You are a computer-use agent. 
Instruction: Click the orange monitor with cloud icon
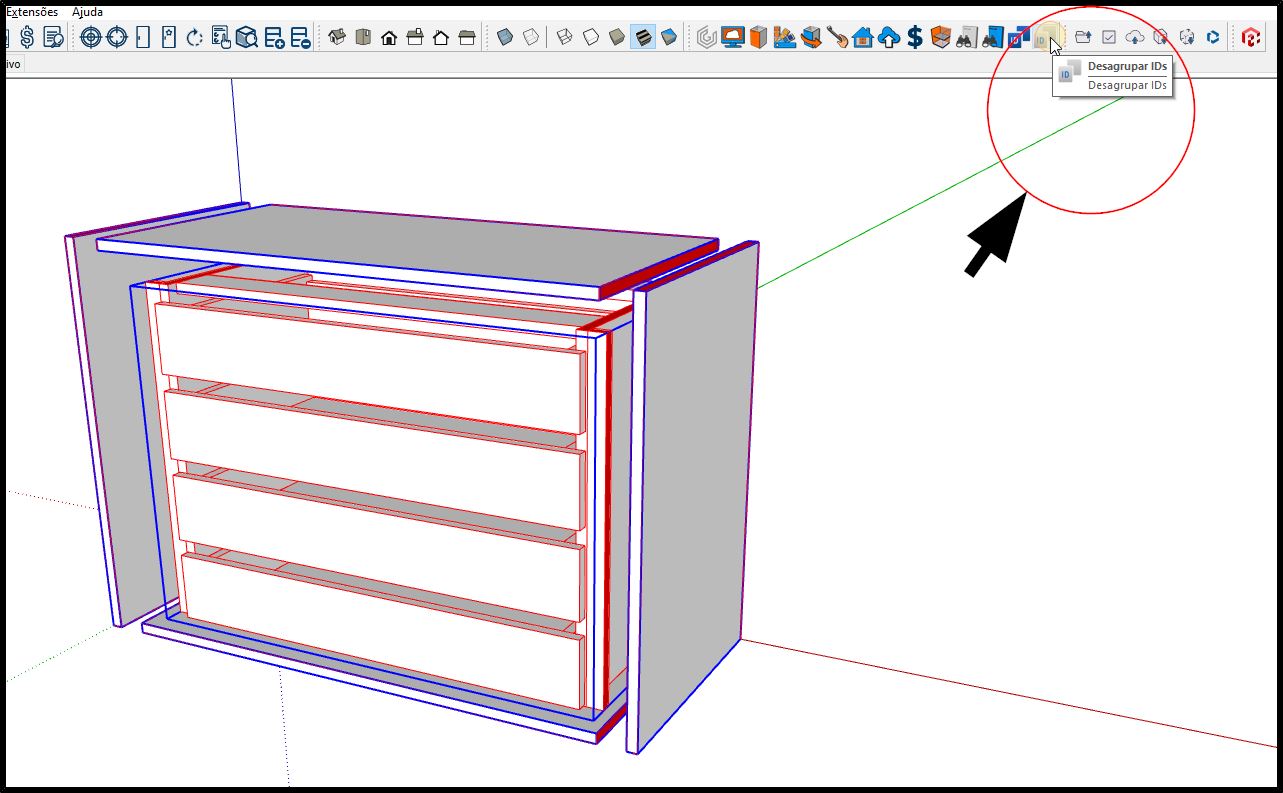click(733, 38)
